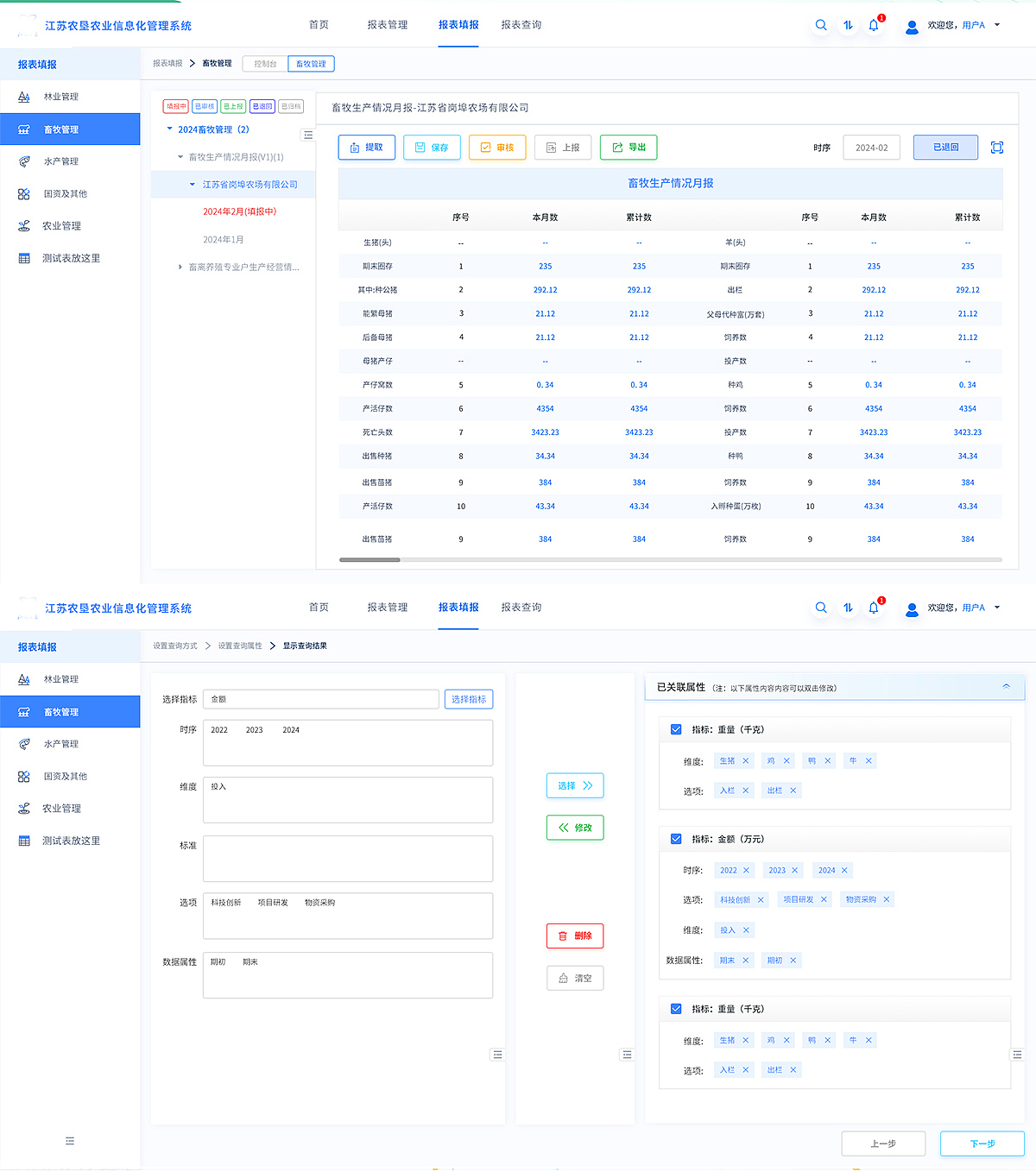Remove the 科技创新 tag in the 金额 card
Viewport: 1036px width, 1172px height.
pyautogui.click(x=761, y=900)
